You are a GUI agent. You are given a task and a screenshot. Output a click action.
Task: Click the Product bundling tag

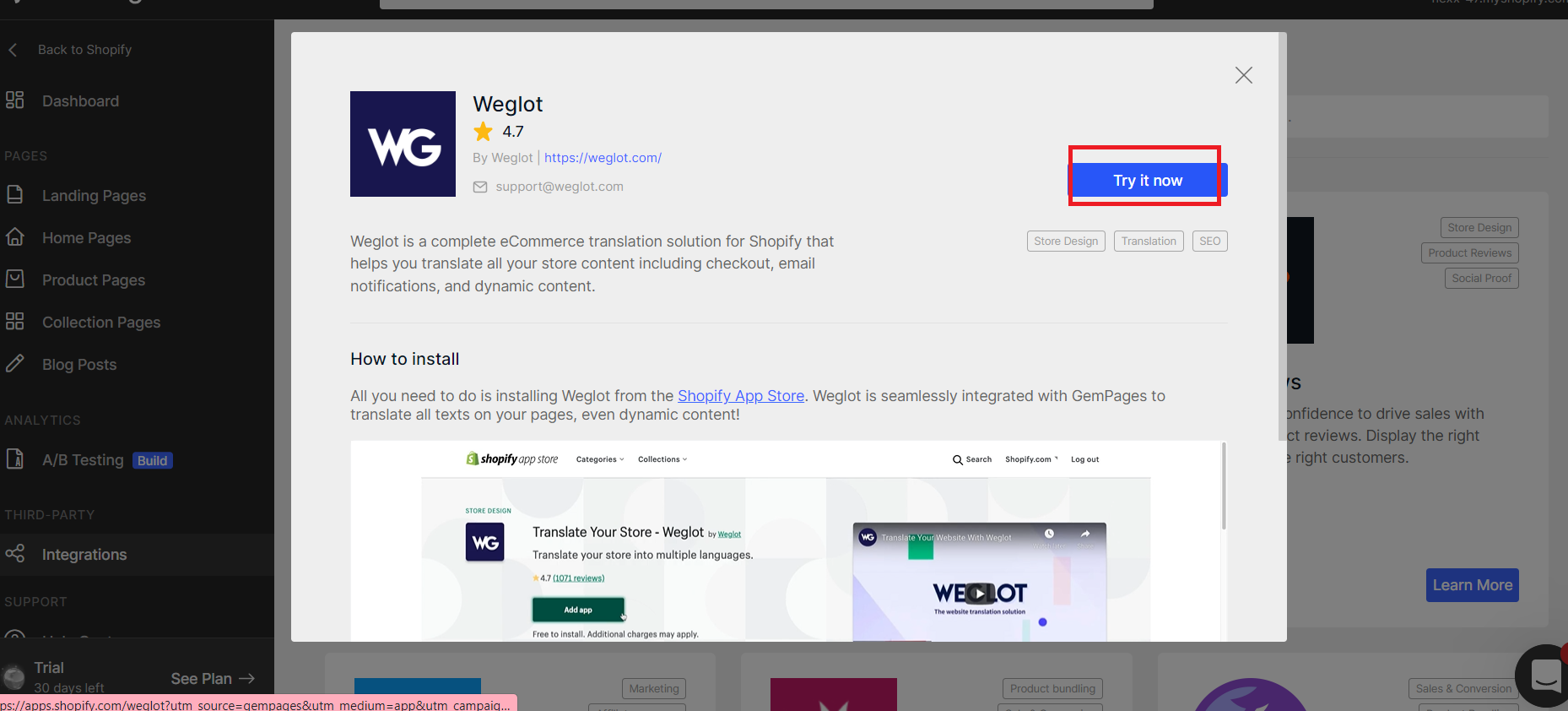(x=1052, y=689)
